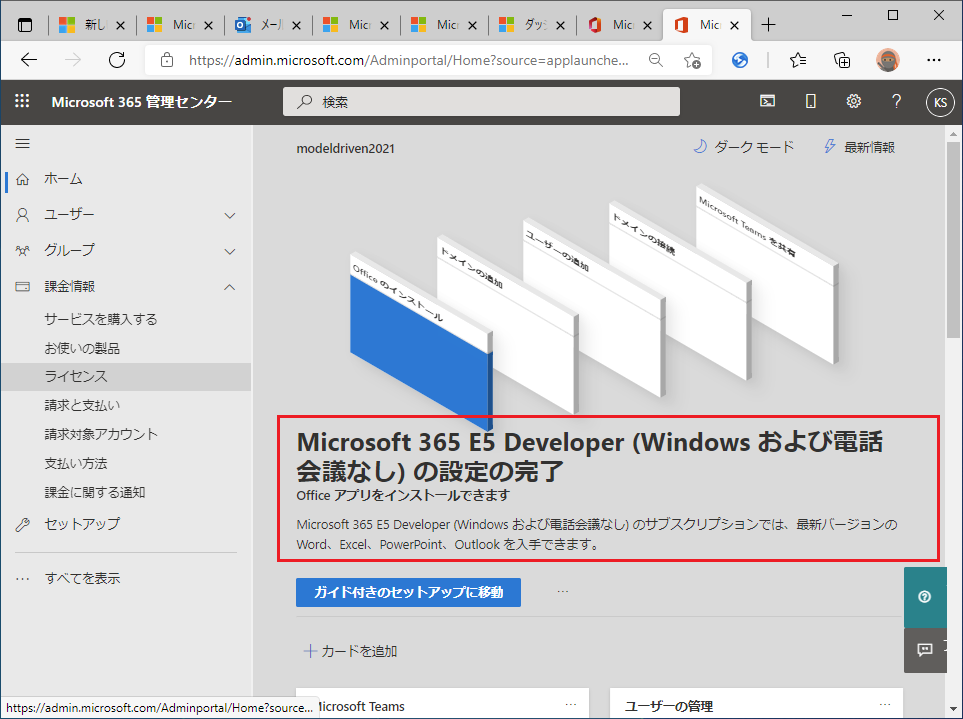Go back with browser back arrow
Screen dimensions: 963x719
pos(29,60)
